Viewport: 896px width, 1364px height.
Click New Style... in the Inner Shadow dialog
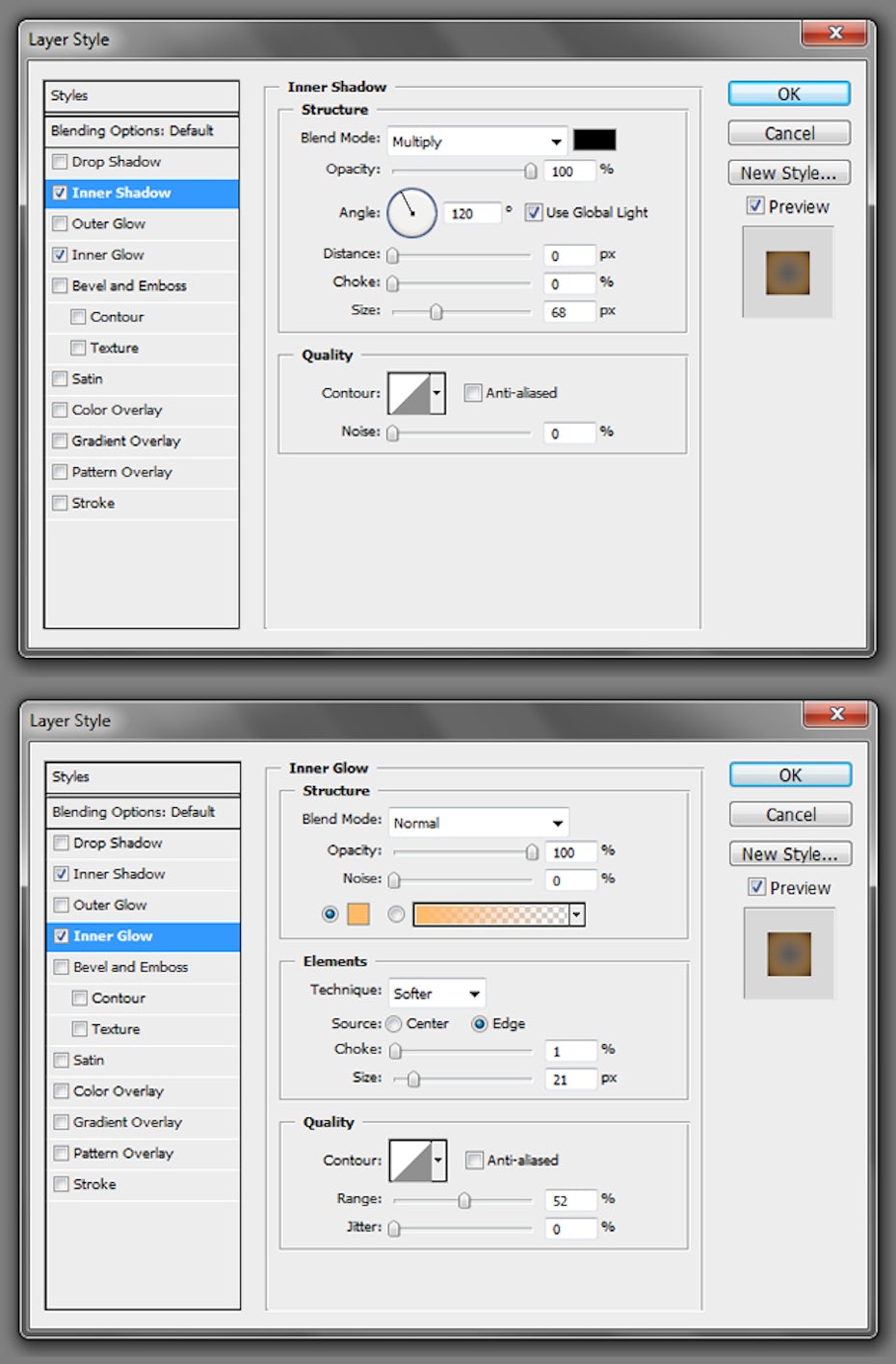(788, 173)
